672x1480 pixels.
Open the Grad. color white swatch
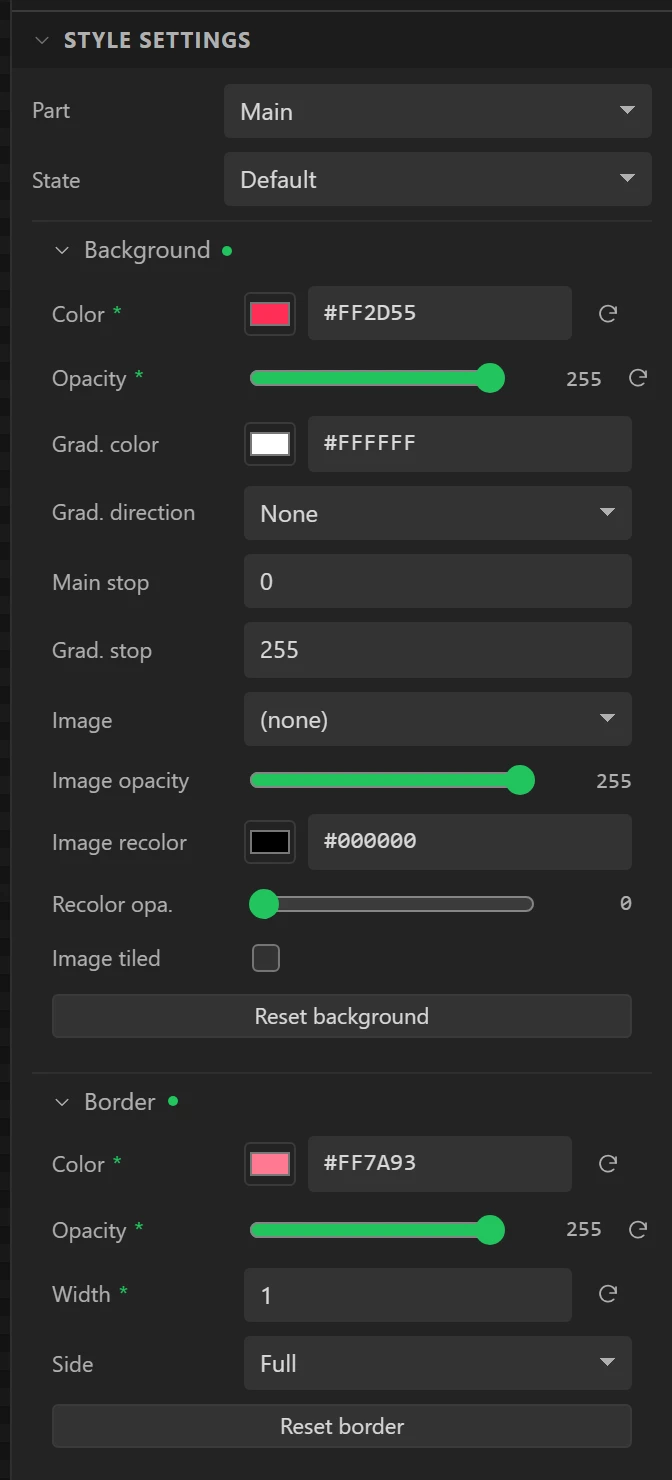(270, 444)
